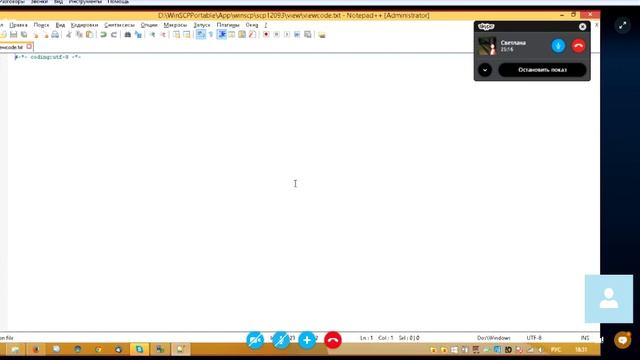
Task: Open the Кодировки menu
Action: click(x=84, y=25)
